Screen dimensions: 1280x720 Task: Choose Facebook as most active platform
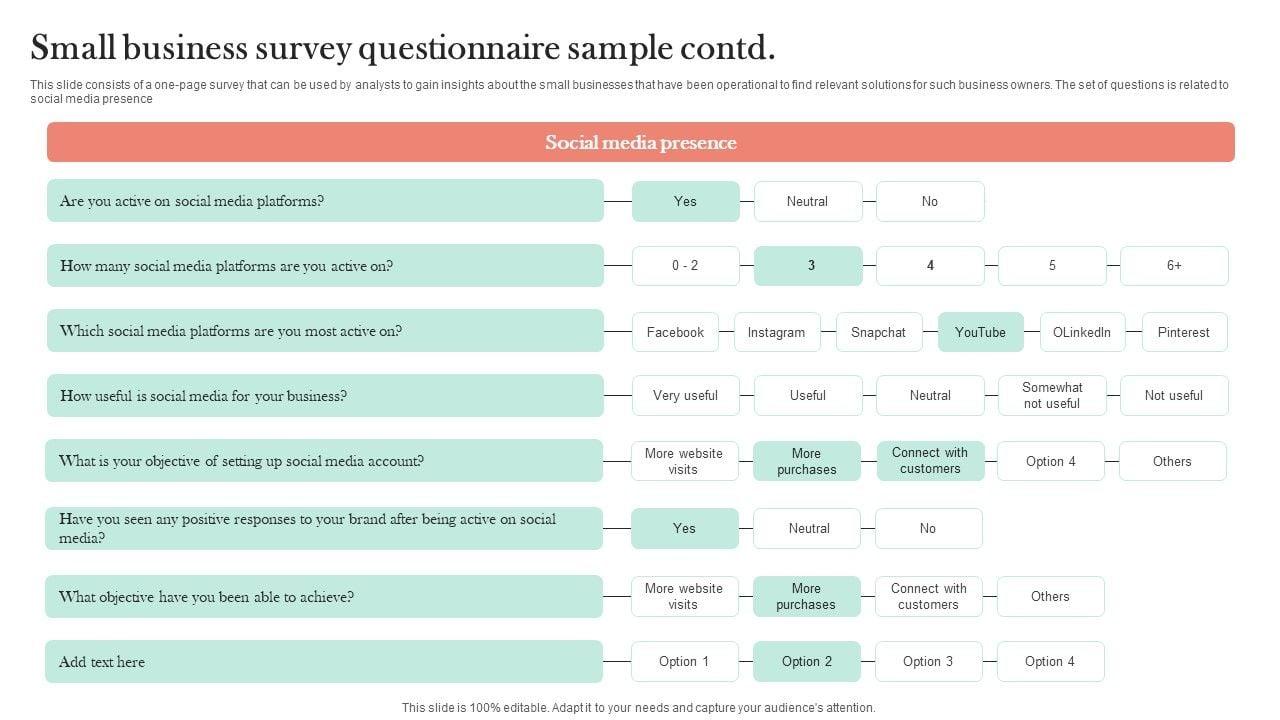675,332
